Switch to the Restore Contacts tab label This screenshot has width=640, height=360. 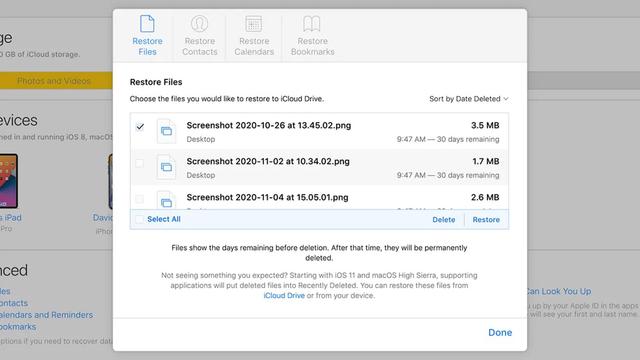click(x=200, y=47)
